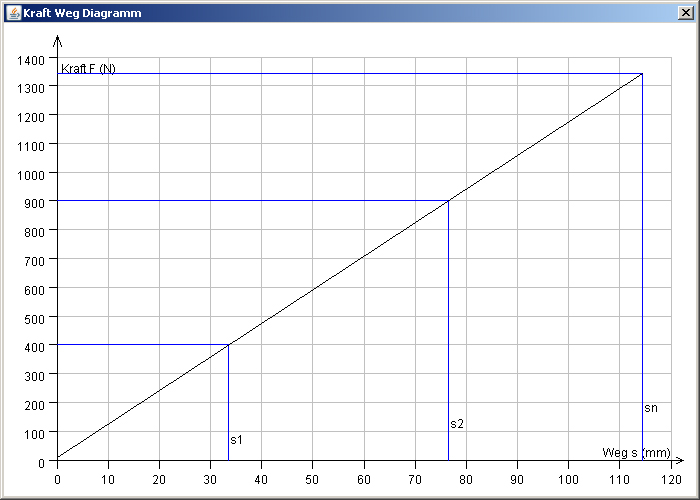Select the Weg s (mm) axis label
The height and width of the screenshot is (500, 700).
click(636, 453)
